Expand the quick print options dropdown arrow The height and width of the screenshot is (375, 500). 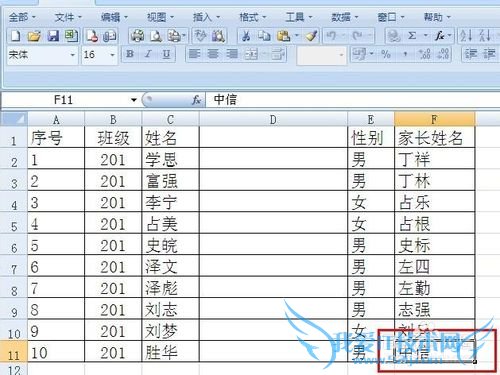pos(184,36)
